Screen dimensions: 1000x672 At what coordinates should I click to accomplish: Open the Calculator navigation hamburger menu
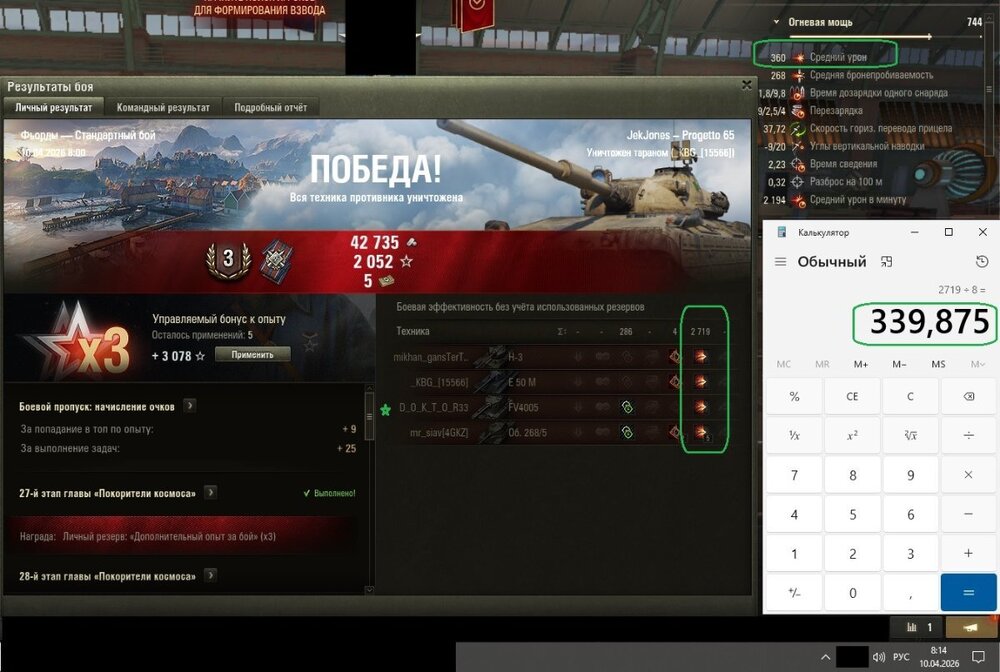[780, 262]
